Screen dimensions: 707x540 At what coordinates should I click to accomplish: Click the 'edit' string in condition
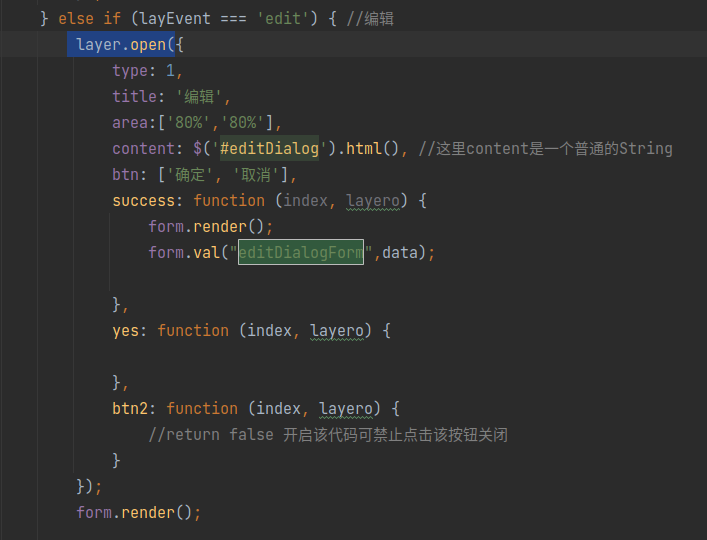(283, 18)
